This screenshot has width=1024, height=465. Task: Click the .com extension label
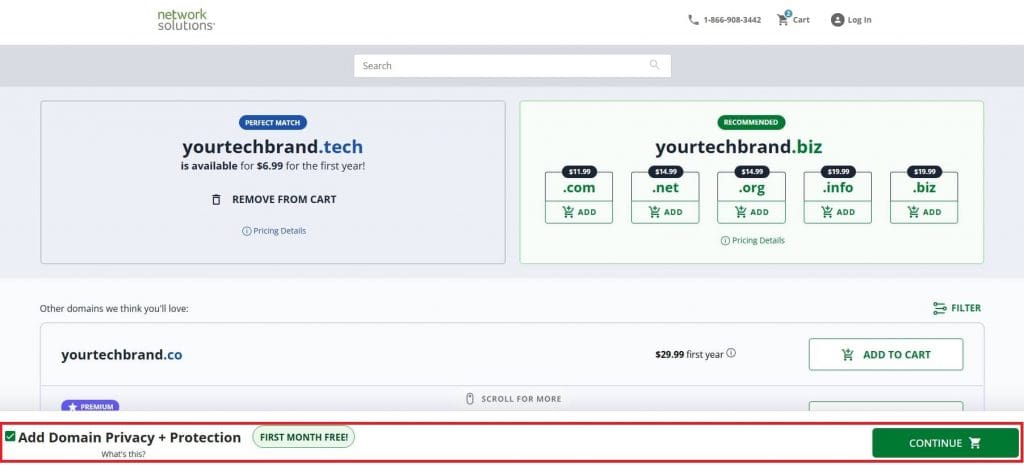[x=579, y=188]
